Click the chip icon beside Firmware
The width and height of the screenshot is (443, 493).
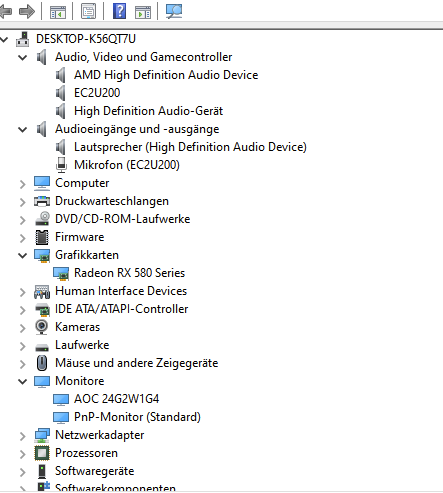(x=42, y=237)
